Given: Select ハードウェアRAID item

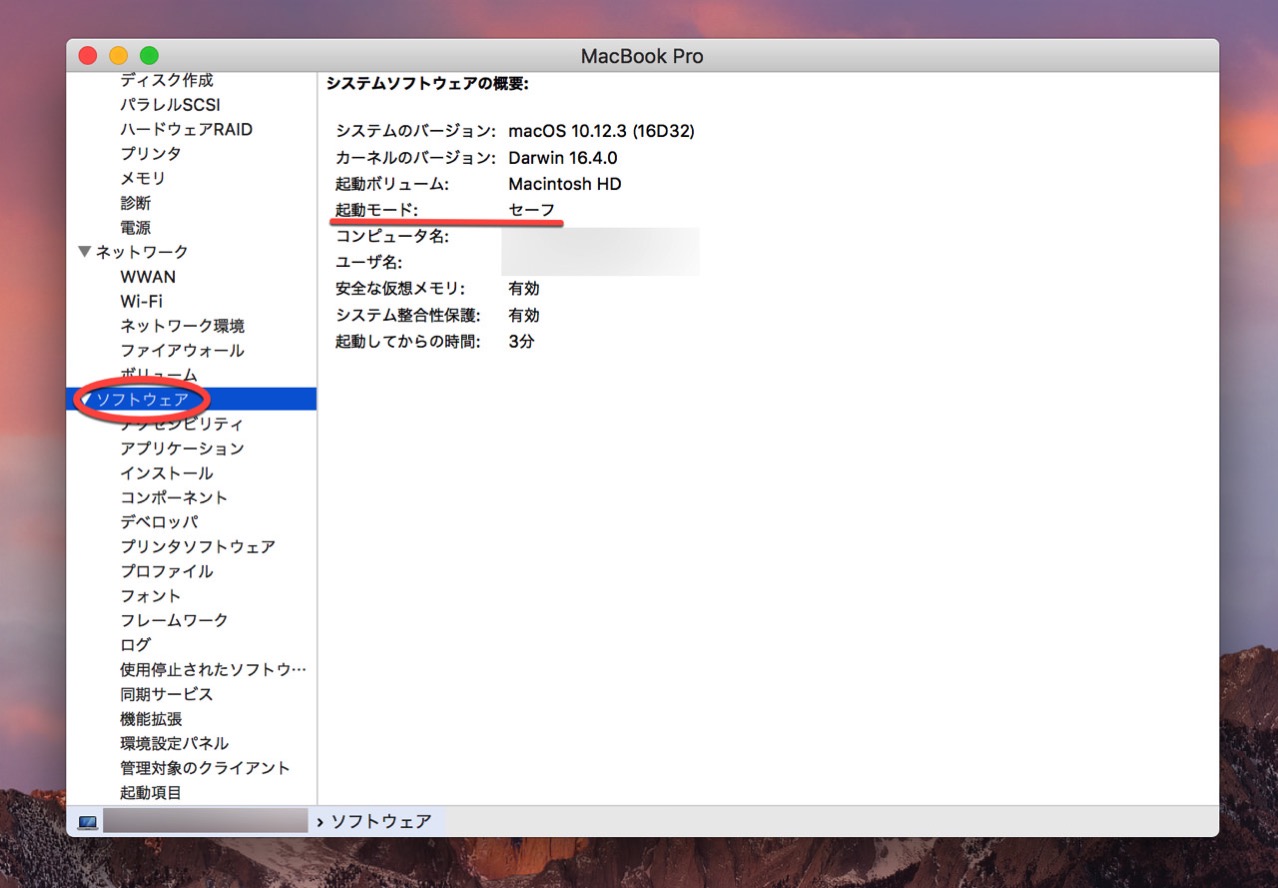Looking at the screenshot, I should point(186,129).
